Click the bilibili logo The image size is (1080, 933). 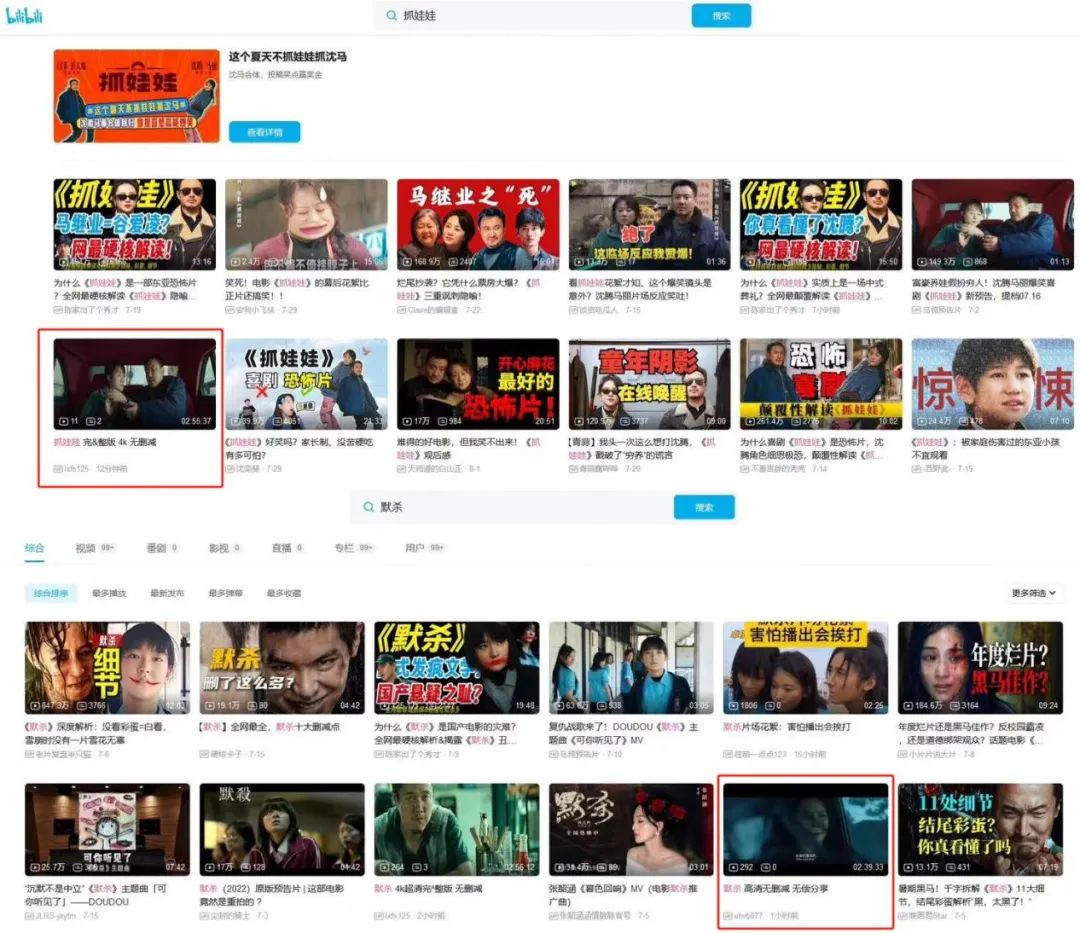(24, 15)
